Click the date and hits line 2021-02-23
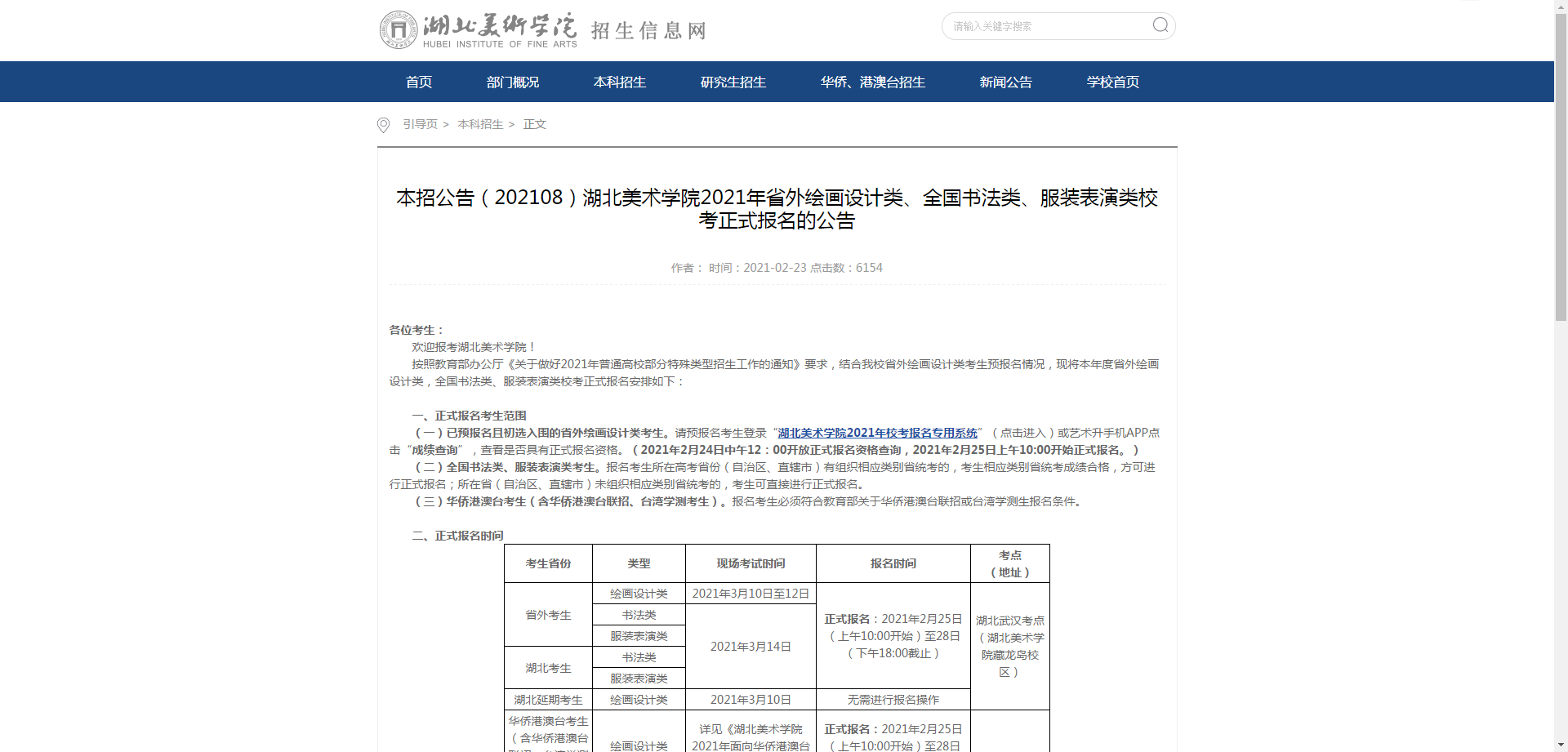The width and height of the screenshot is (1568, 752). 777,268
